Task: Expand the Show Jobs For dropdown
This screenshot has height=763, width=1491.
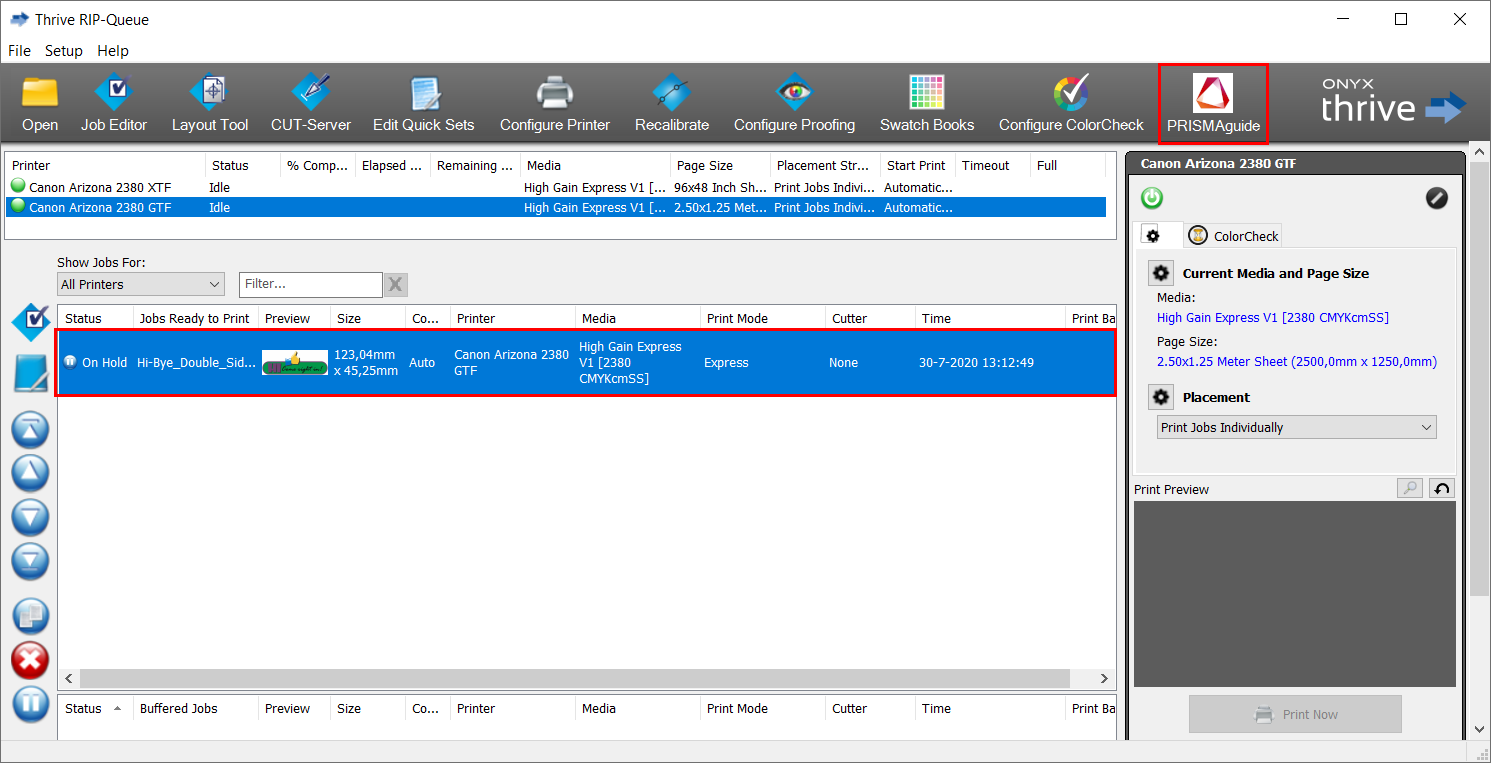Action: click(140, 285)
